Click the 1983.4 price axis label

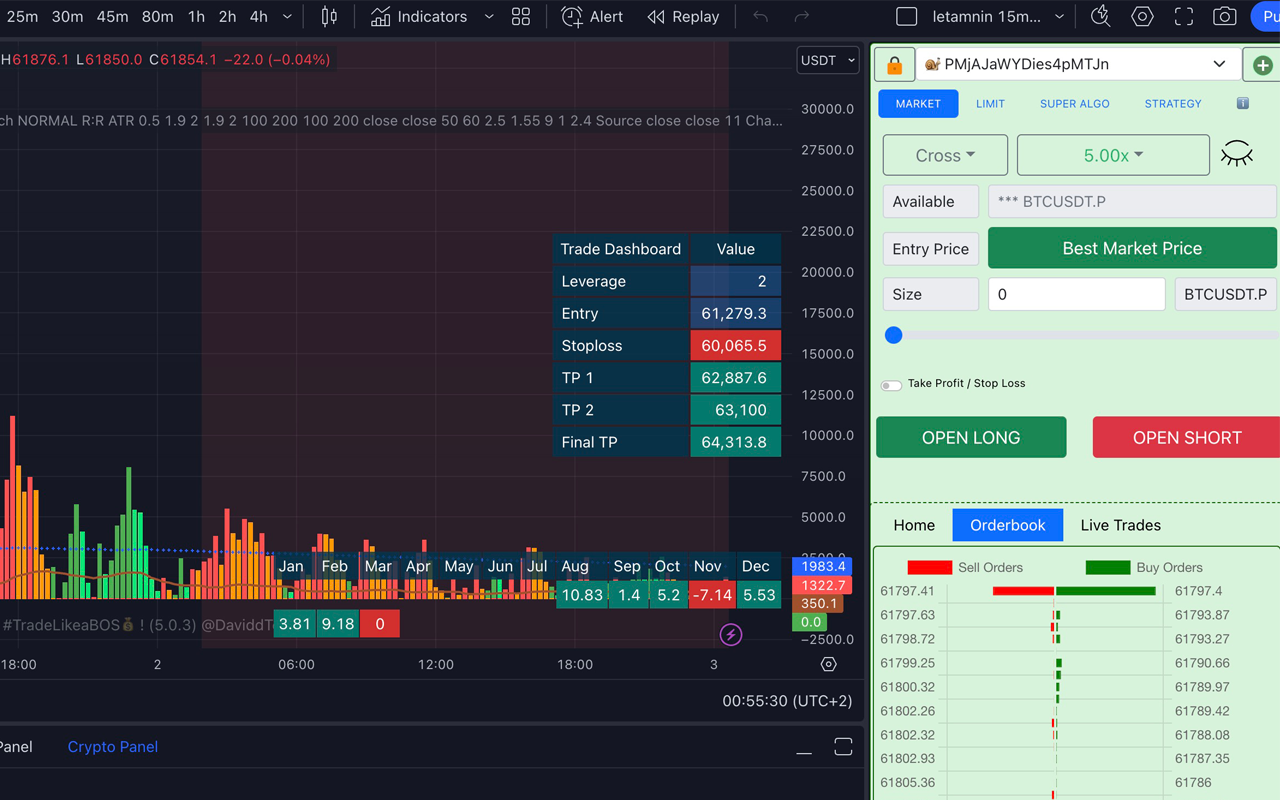tap(823, 566)
